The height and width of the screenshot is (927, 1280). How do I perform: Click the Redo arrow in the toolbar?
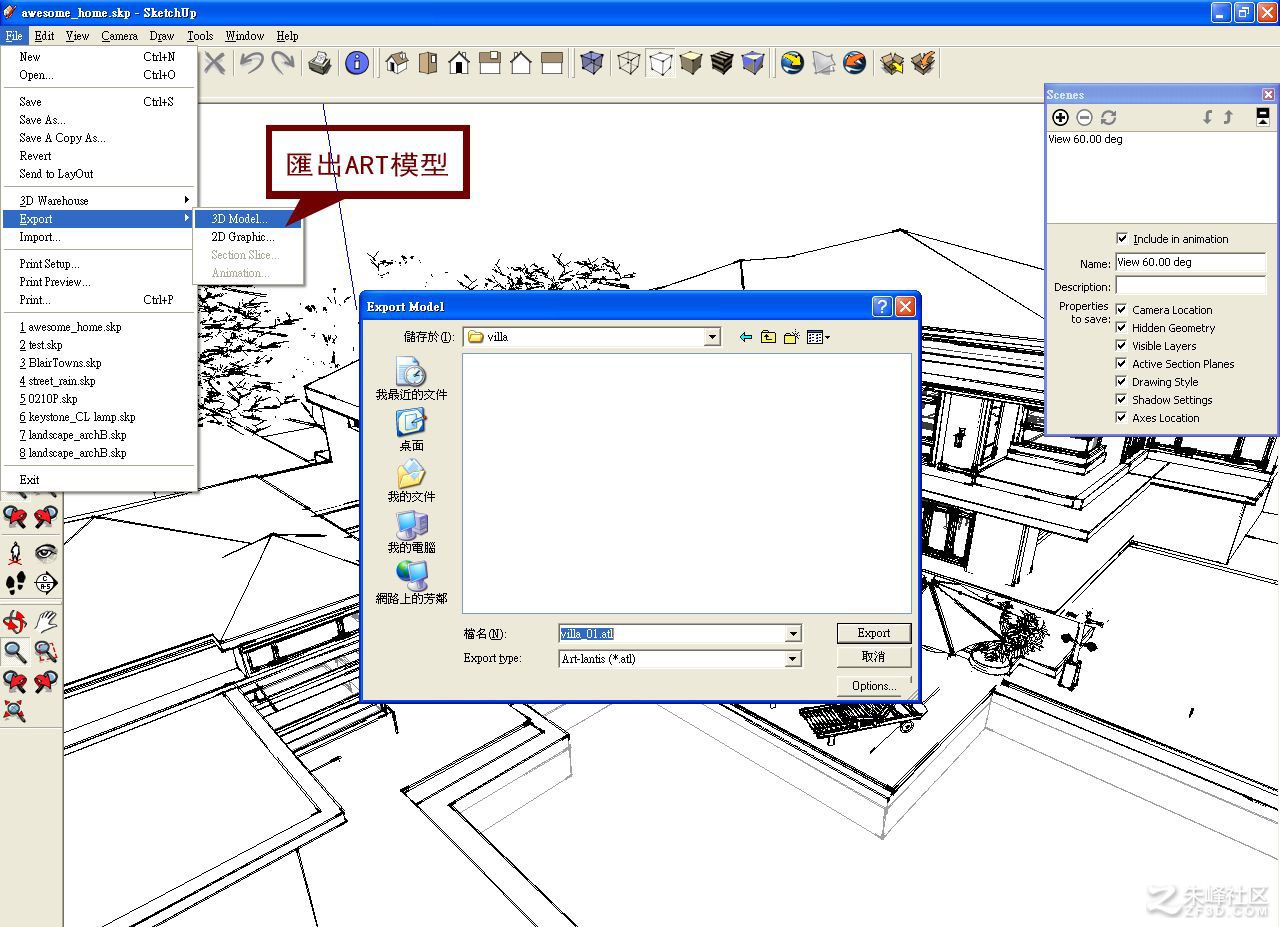click(x=283, y=63)
